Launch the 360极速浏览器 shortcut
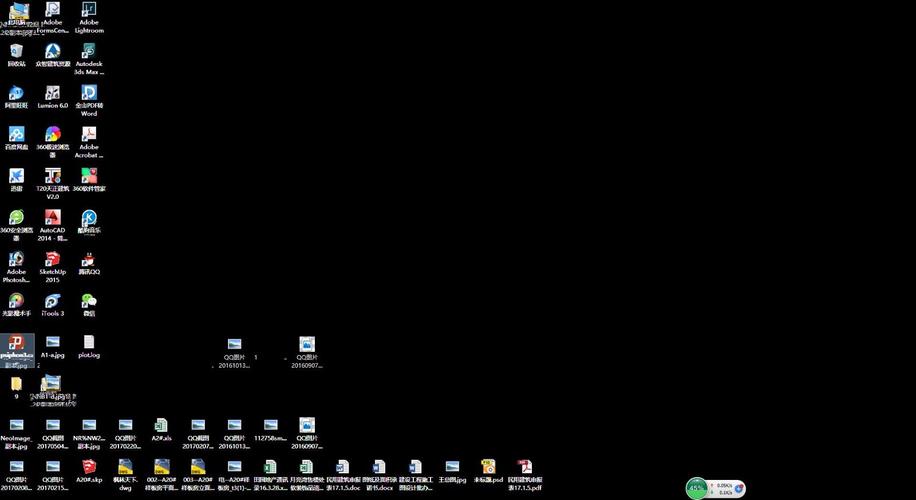This screenshot has width=916, height=500. pyautogui.click(x=53, y=142)
